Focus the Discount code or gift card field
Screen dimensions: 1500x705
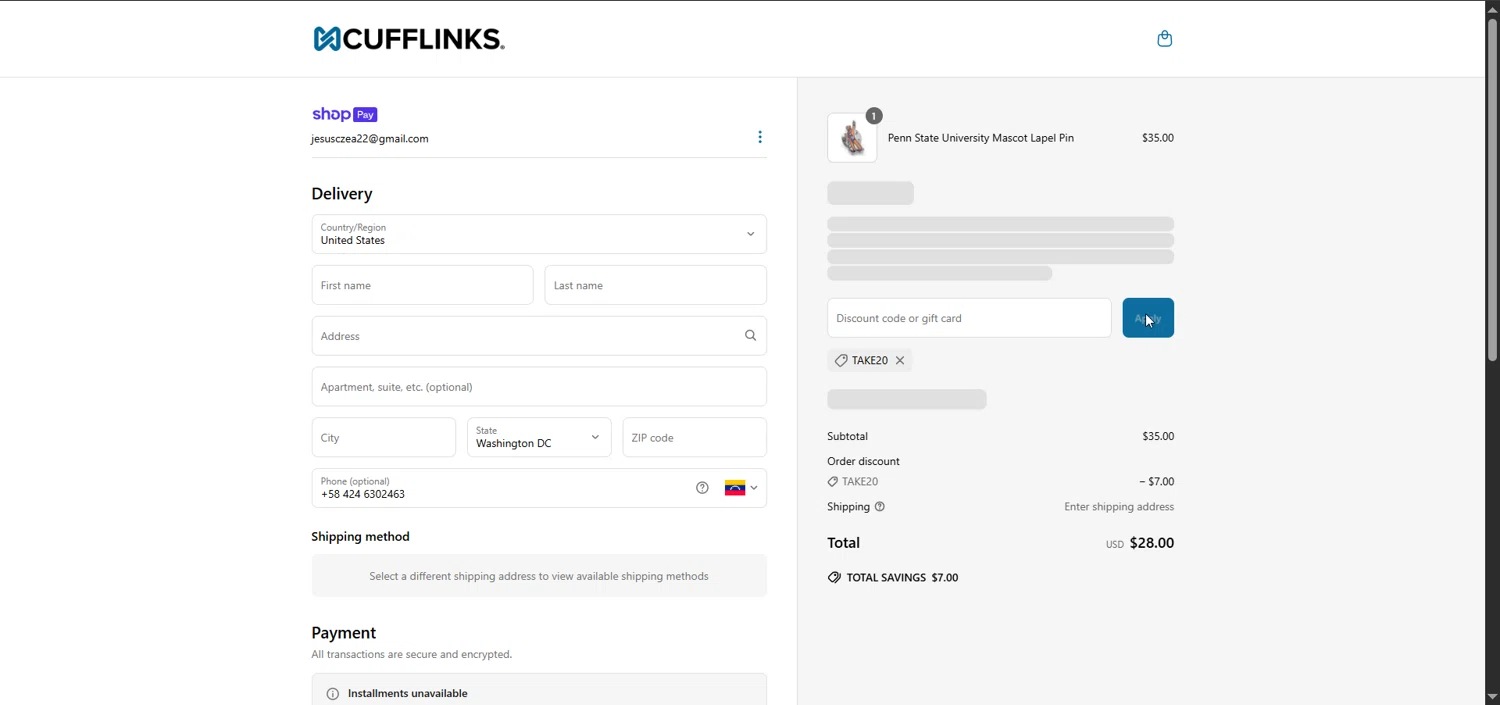[968, 318]
